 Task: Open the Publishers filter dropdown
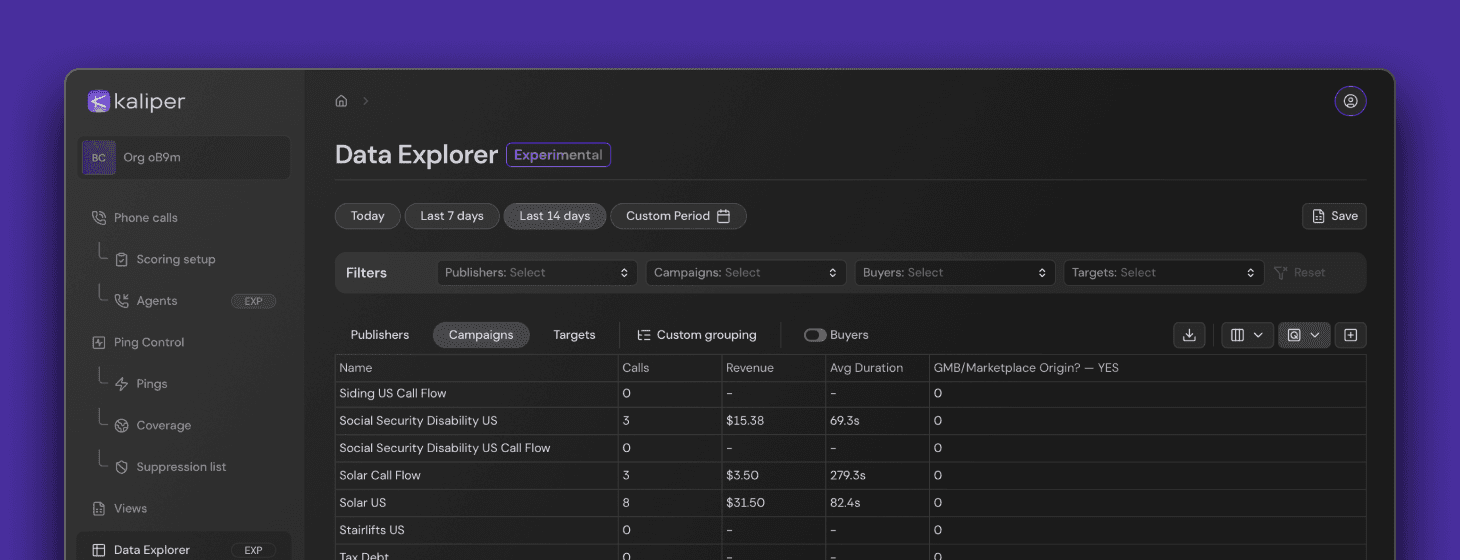[537, 272]
